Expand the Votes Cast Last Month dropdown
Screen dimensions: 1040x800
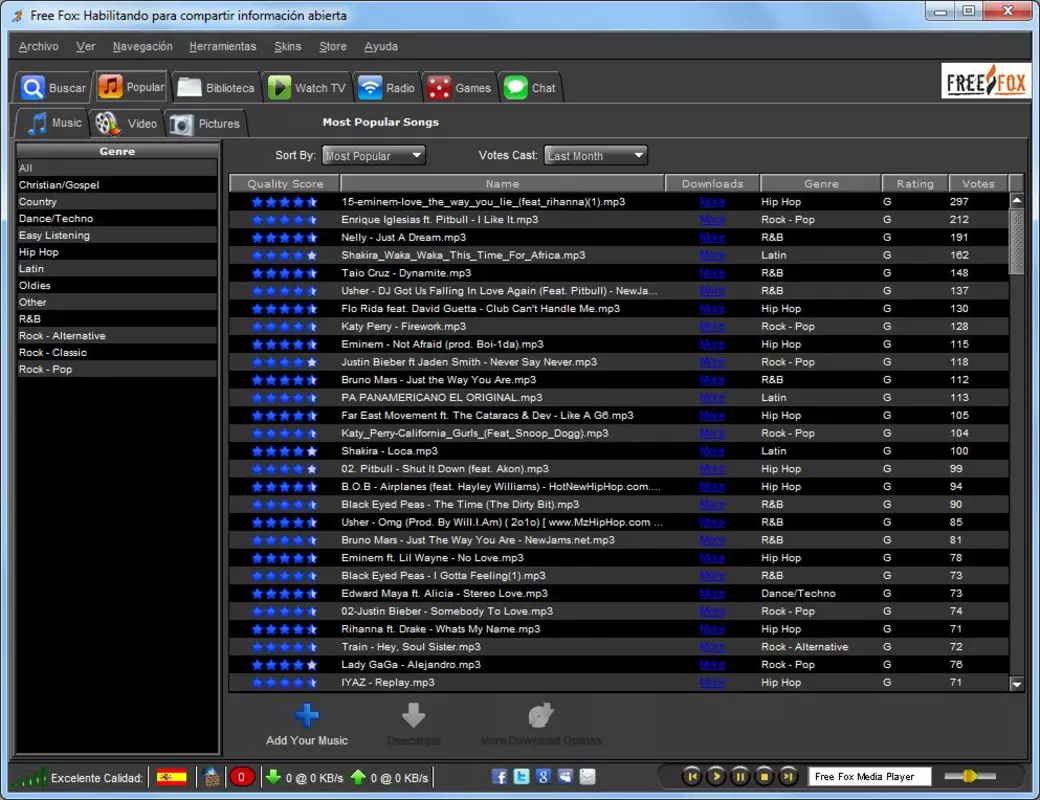(596, 155)
